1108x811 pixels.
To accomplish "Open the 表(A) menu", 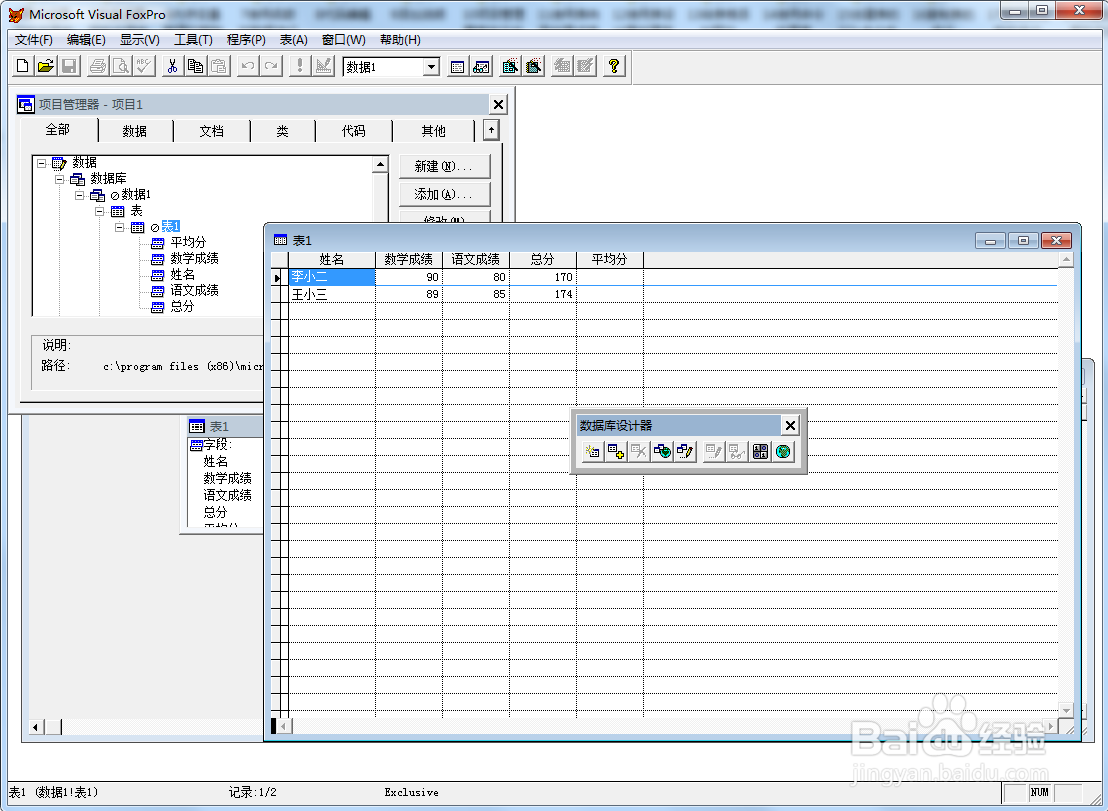I will (x=293, y=40).
